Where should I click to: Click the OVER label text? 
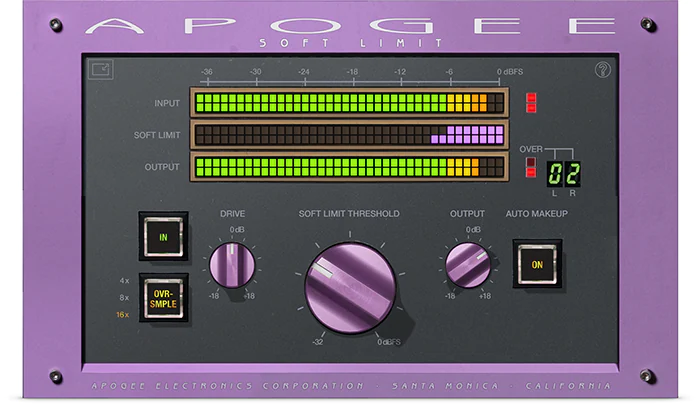[x=531, y=149]
